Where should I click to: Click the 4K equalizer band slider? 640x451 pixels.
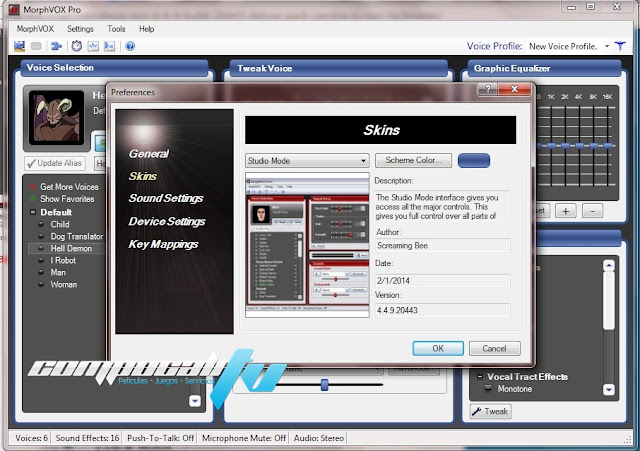point(580,145)
